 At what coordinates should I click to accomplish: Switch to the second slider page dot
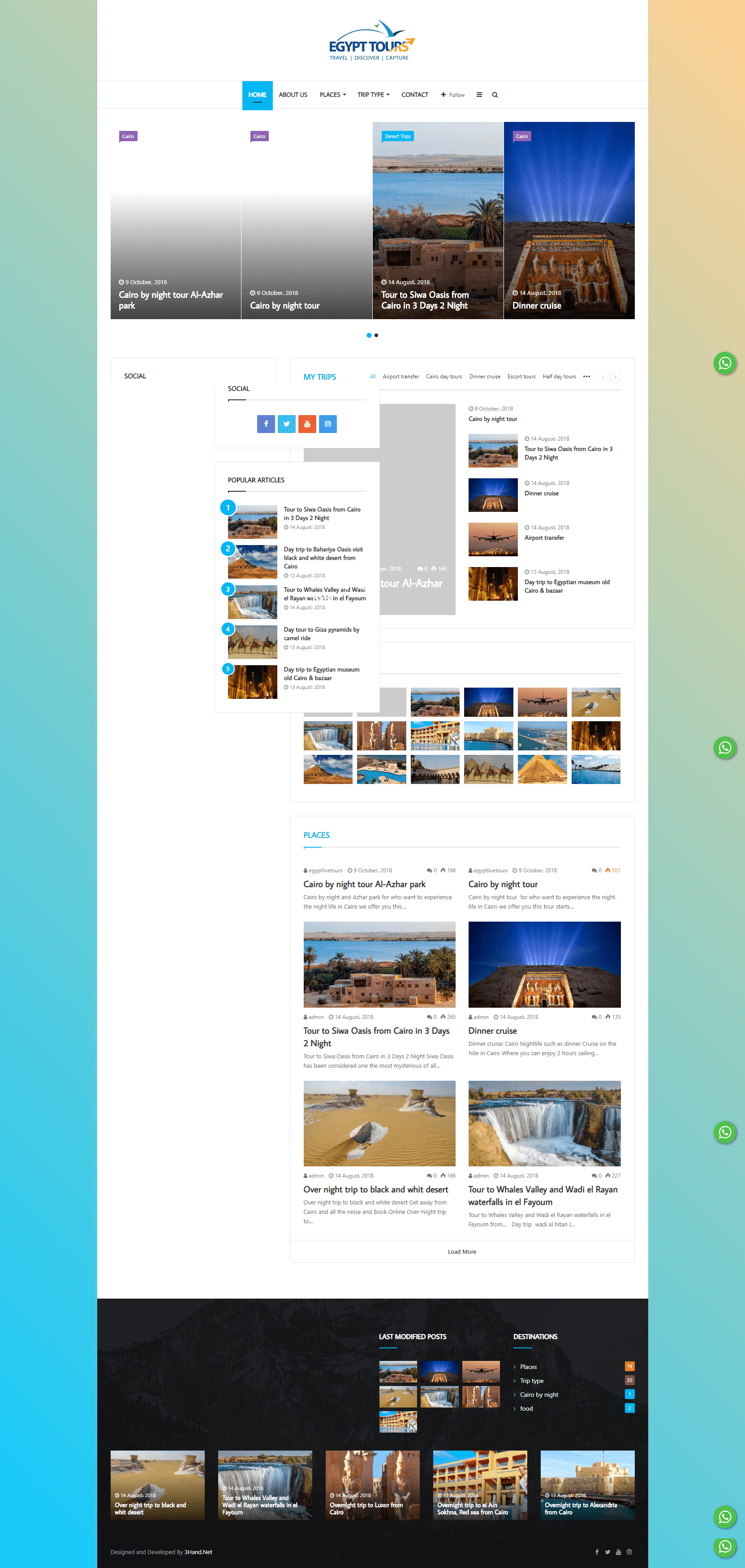click(376, 335)
